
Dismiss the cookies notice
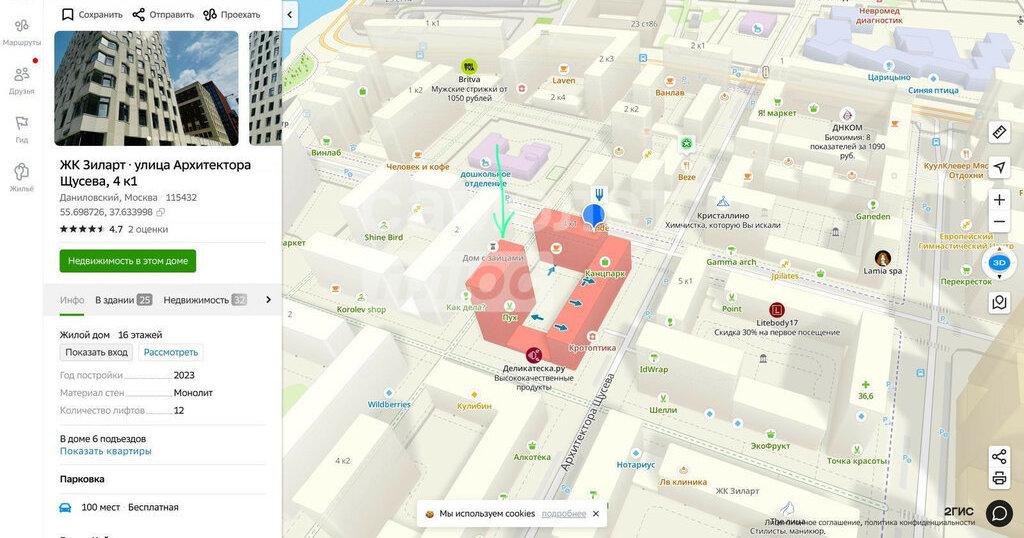(x=596, y=514)
